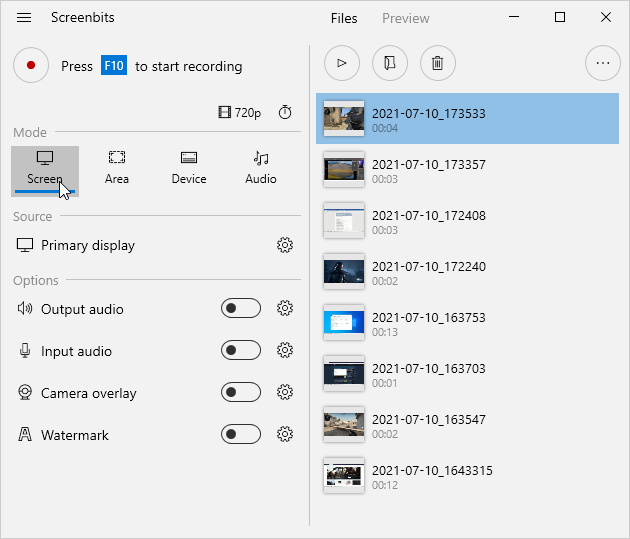630x539 pixels.
Task: Select recording 2021-07-10_163703 by name
Action: (429, 369)
